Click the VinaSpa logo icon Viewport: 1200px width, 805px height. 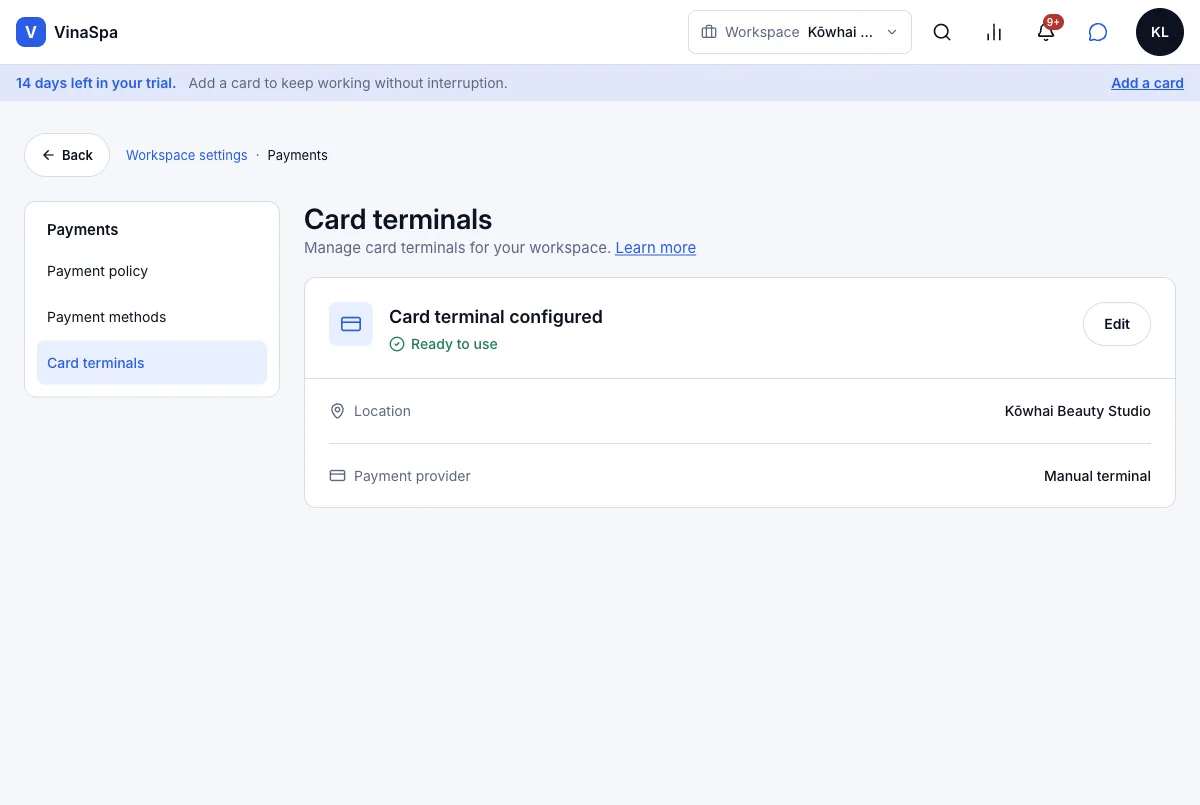[x=31, y=32]
